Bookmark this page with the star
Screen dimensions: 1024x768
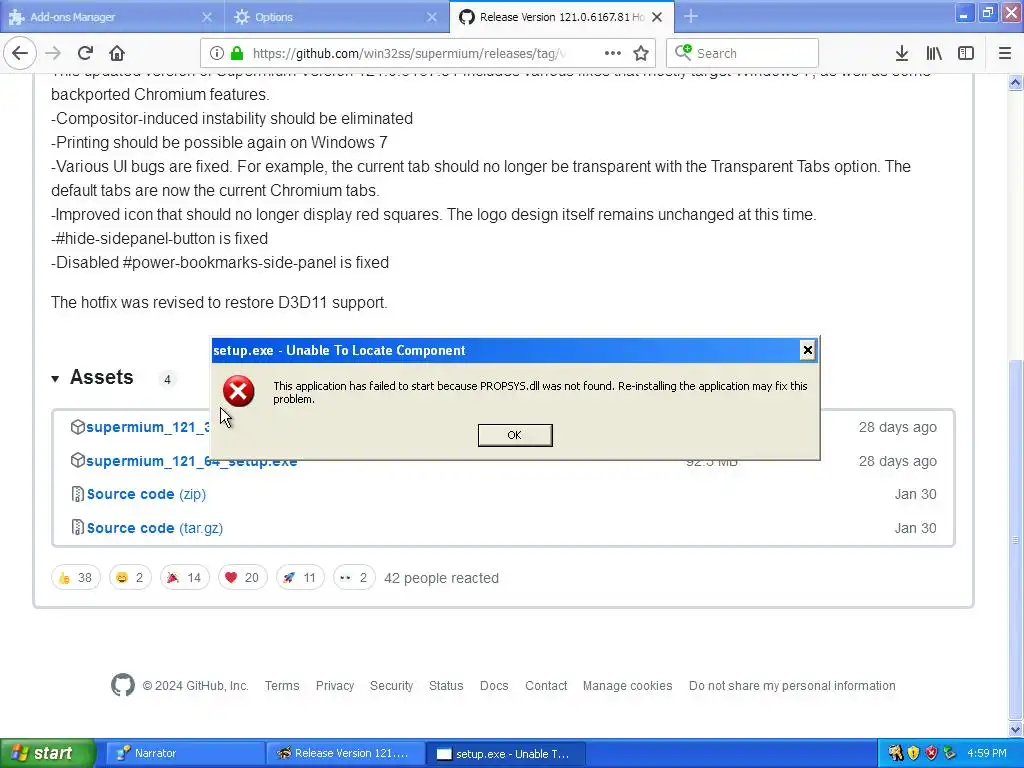(641, 54)
